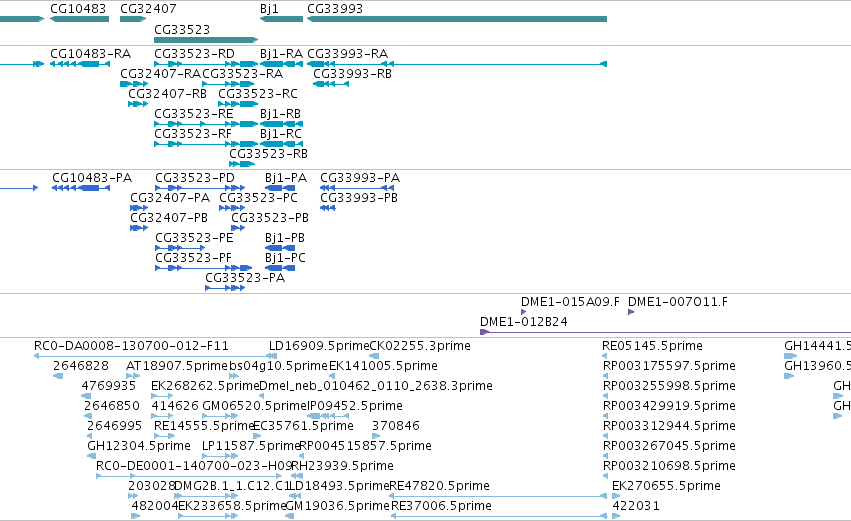Click EST RC0-DE0001-140700-023-H09 label
851x521 pixels.
tap(194, 467)
